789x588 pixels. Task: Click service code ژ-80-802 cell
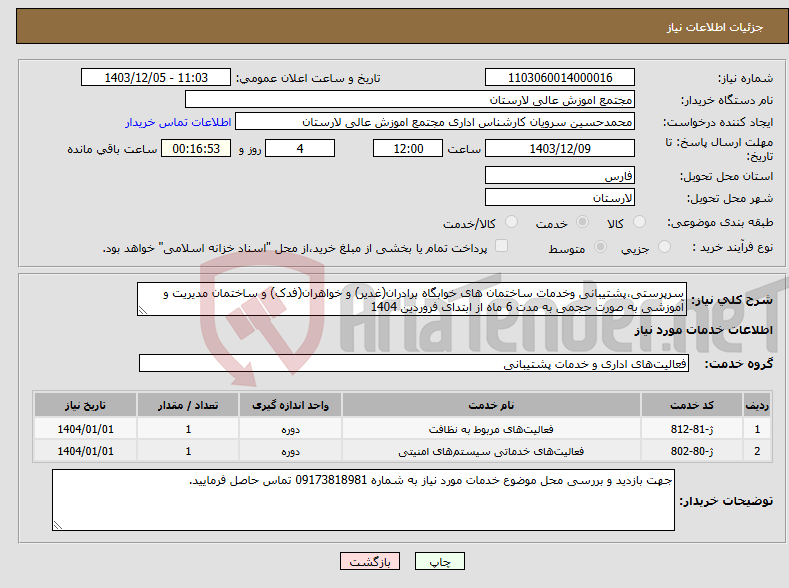click(692, 451)
